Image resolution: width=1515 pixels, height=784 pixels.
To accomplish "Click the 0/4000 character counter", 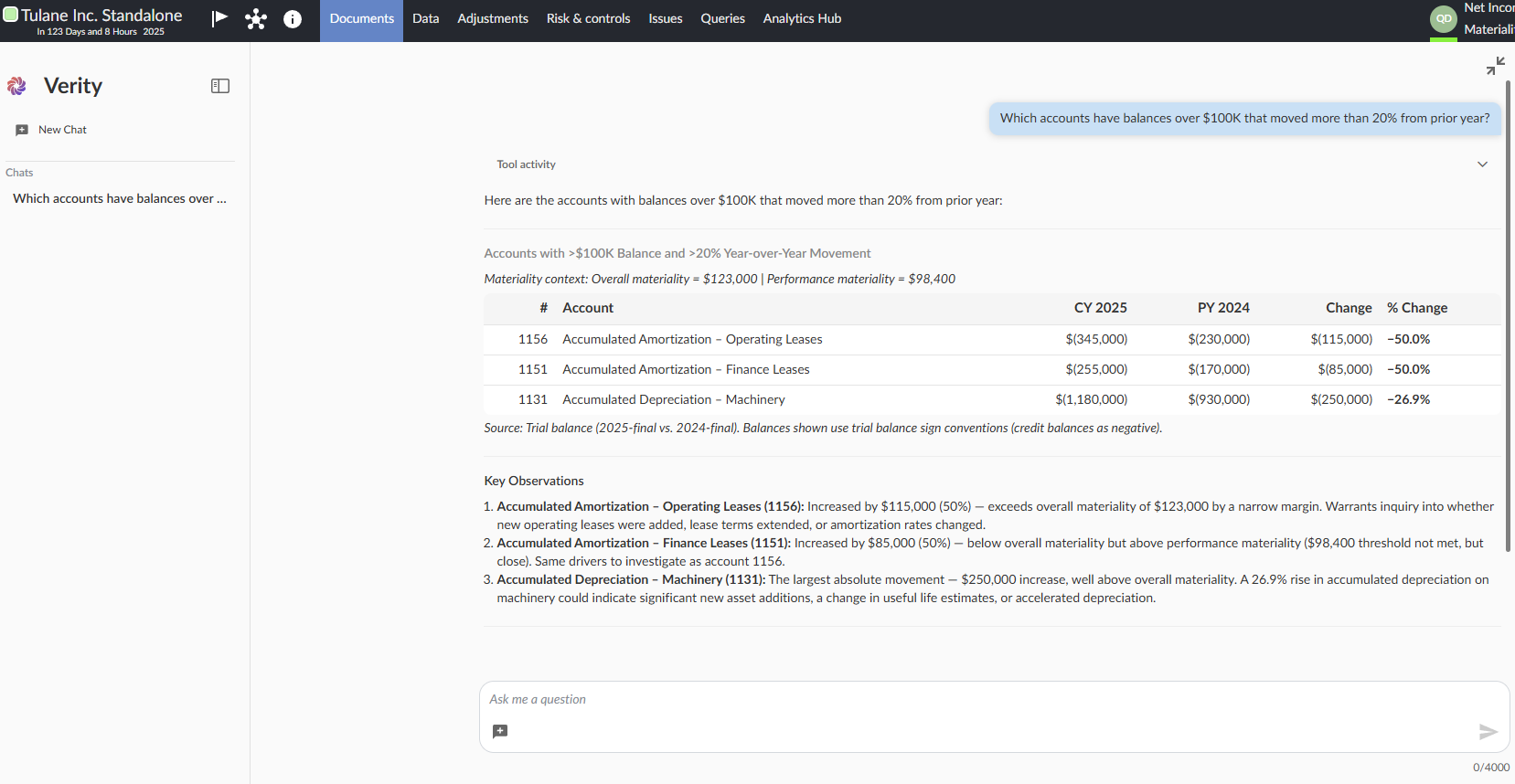I will tap(1491, 768).
